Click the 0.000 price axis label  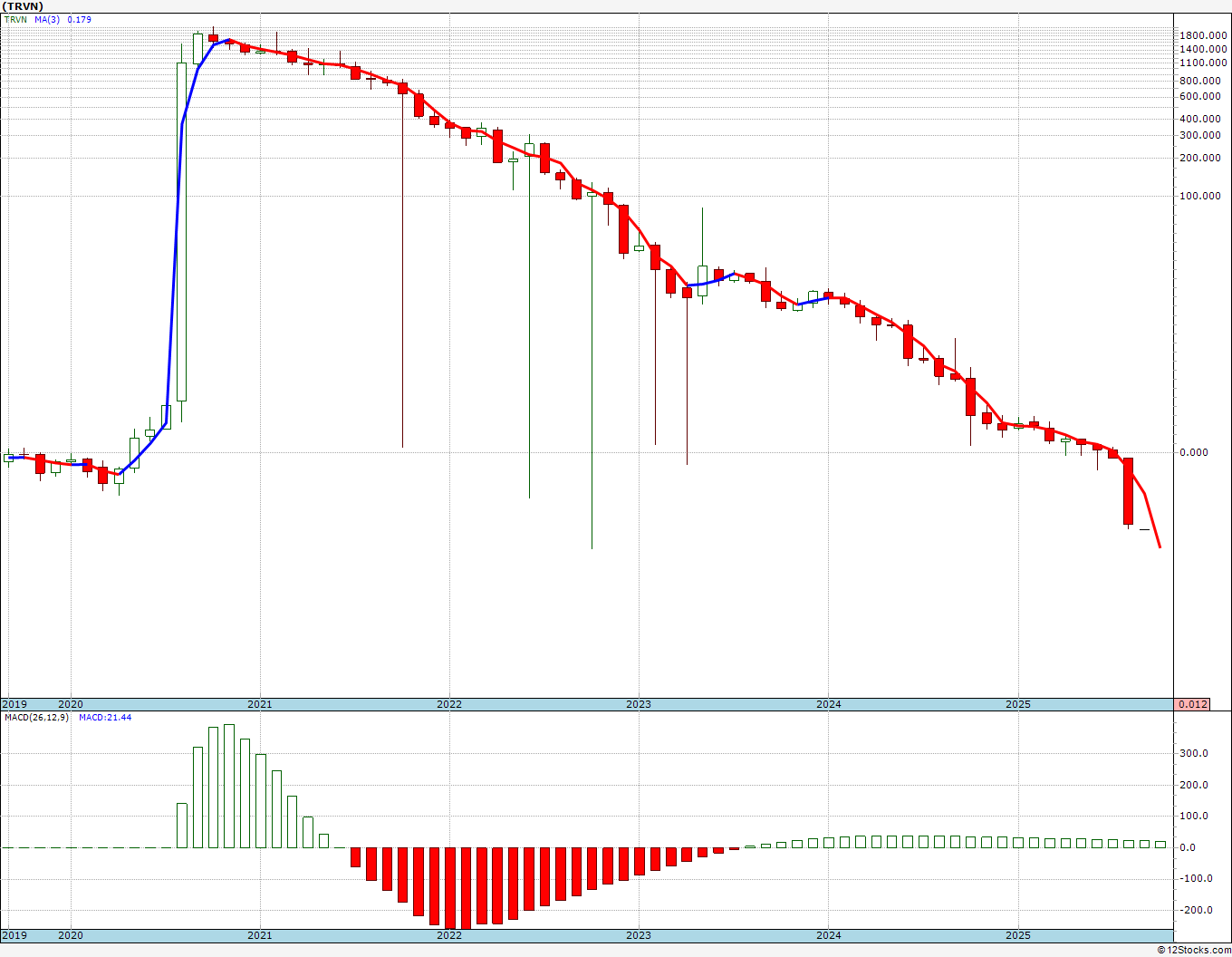1196,452
